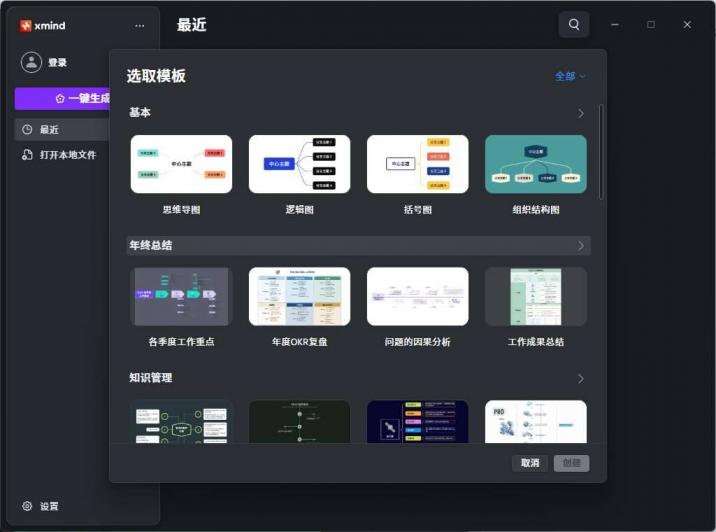Click the 年终总结 section heading
716x532 pixels.
click(151, 245)
